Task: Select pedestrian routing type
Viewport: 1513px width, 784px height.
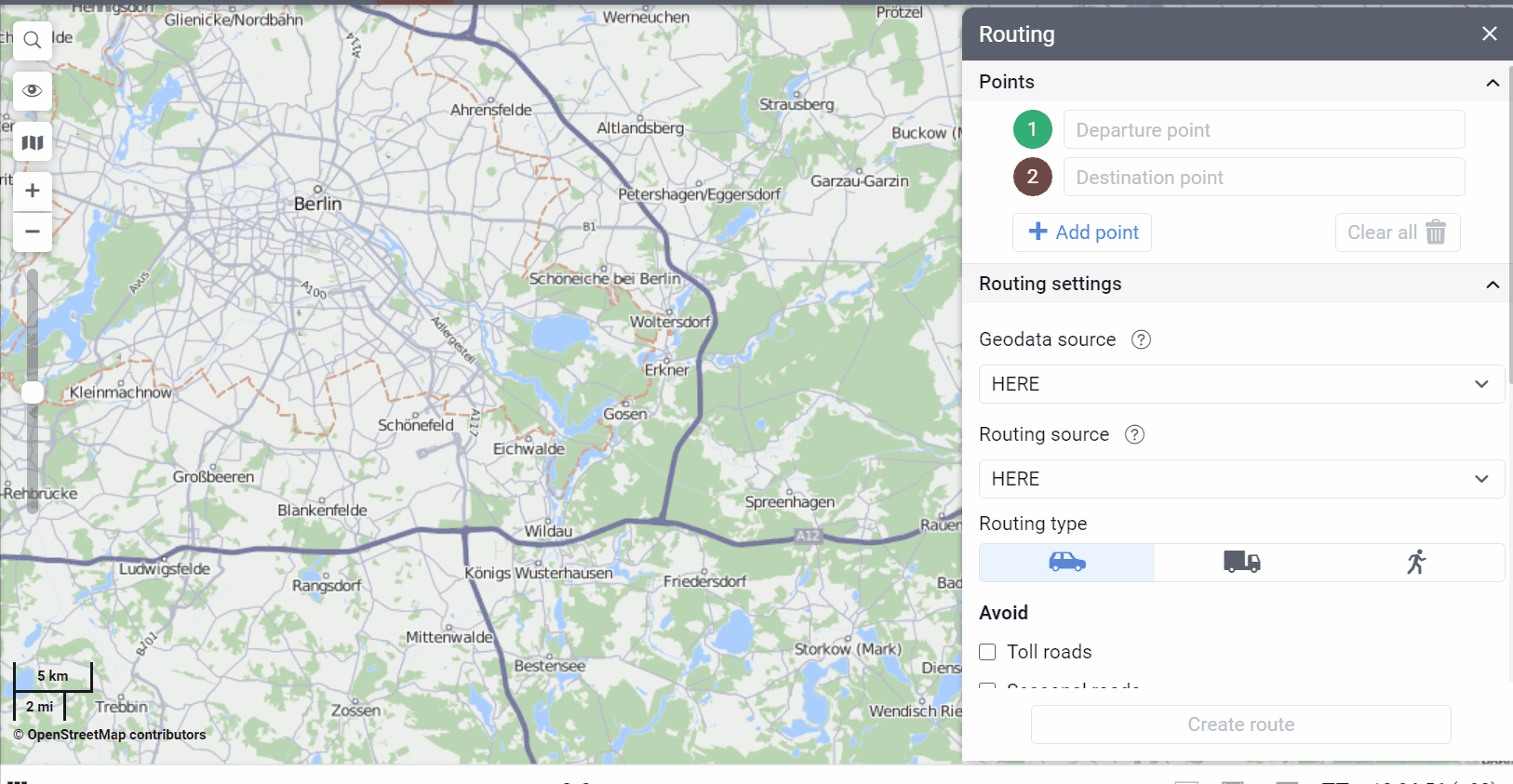Action: point(1415,563)
